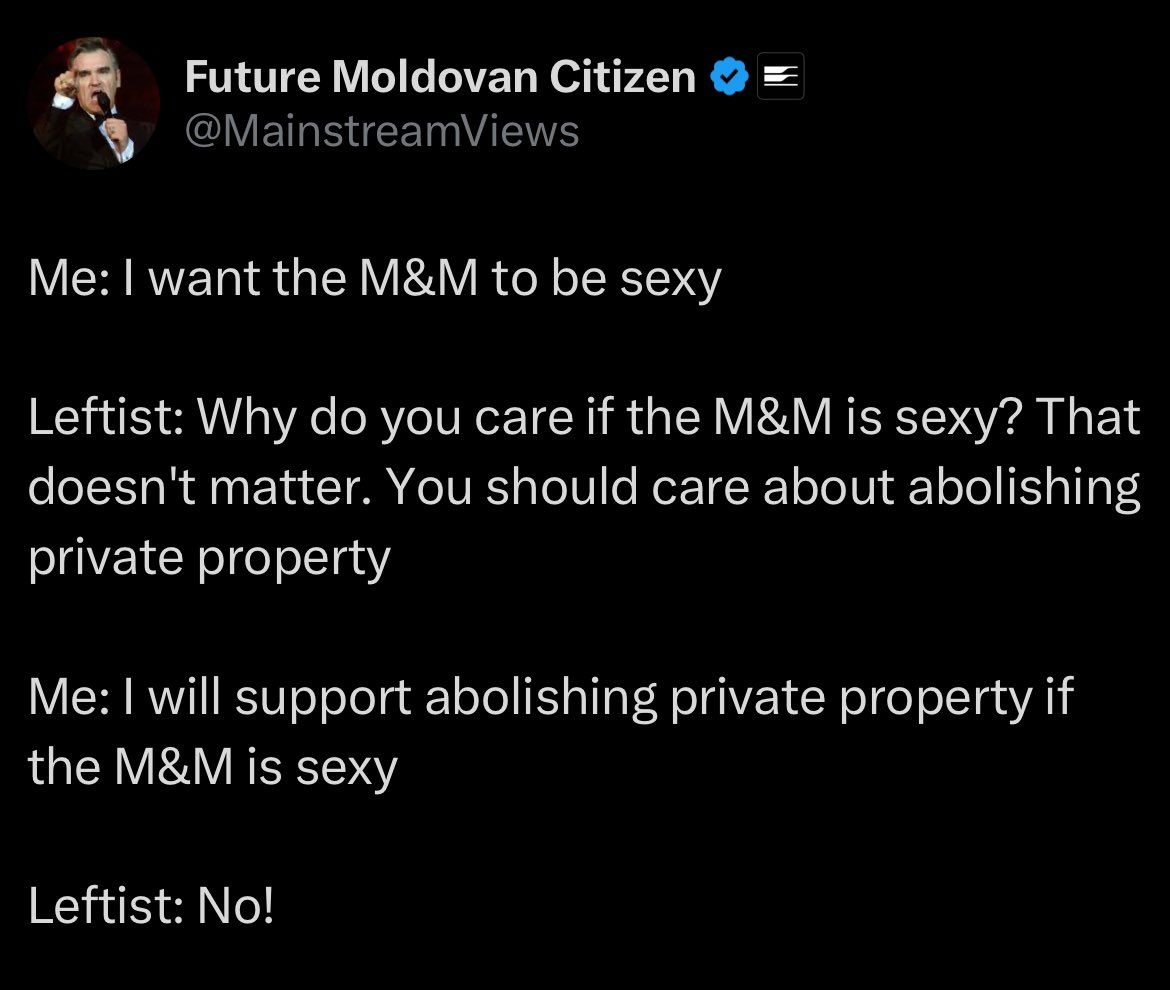This screenshot has height=990, width=1170.
Task: Click the word 'Why' in the tweet
Action: coord(246,418)
